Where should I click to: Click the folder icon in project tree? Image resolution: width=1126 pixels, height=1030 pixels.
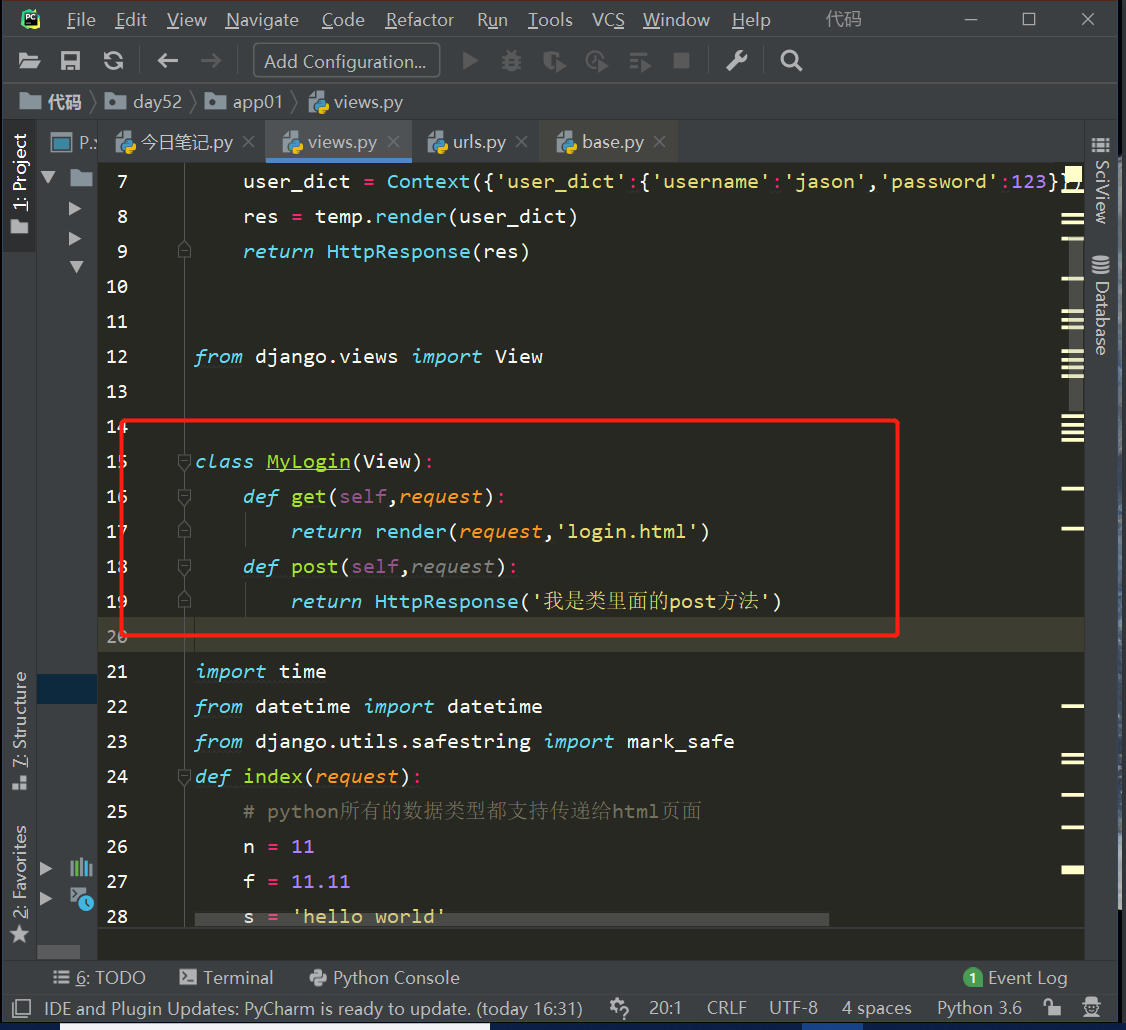[81, 177]
